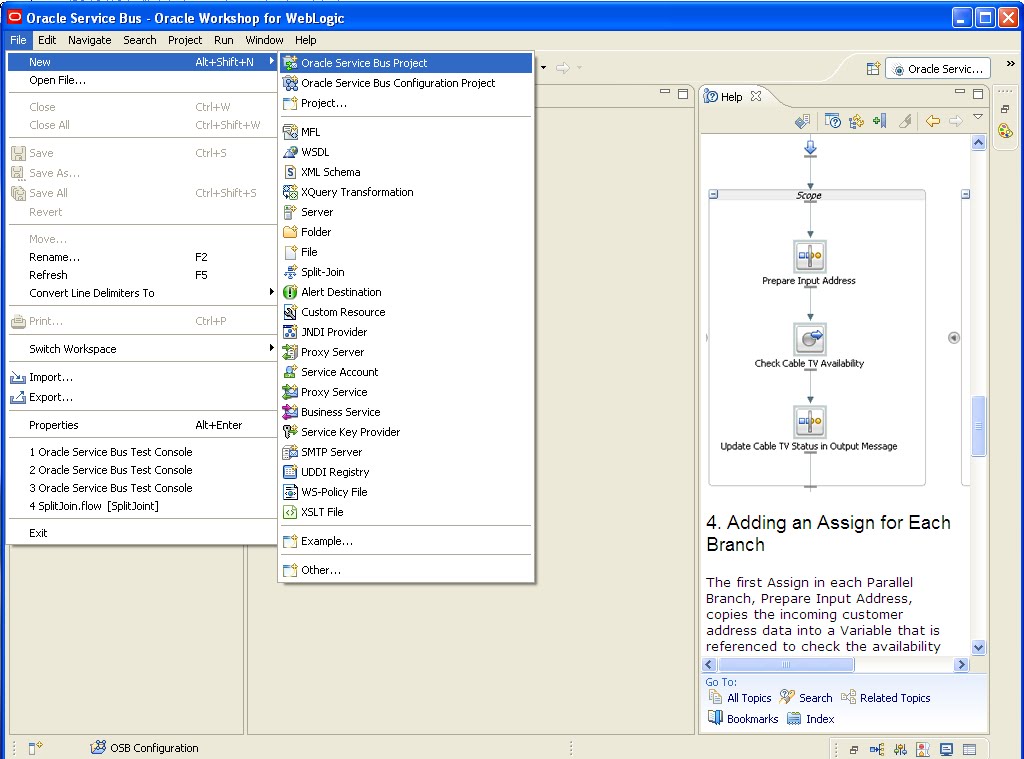Click the SMTP Server icon

click(290, 452)
